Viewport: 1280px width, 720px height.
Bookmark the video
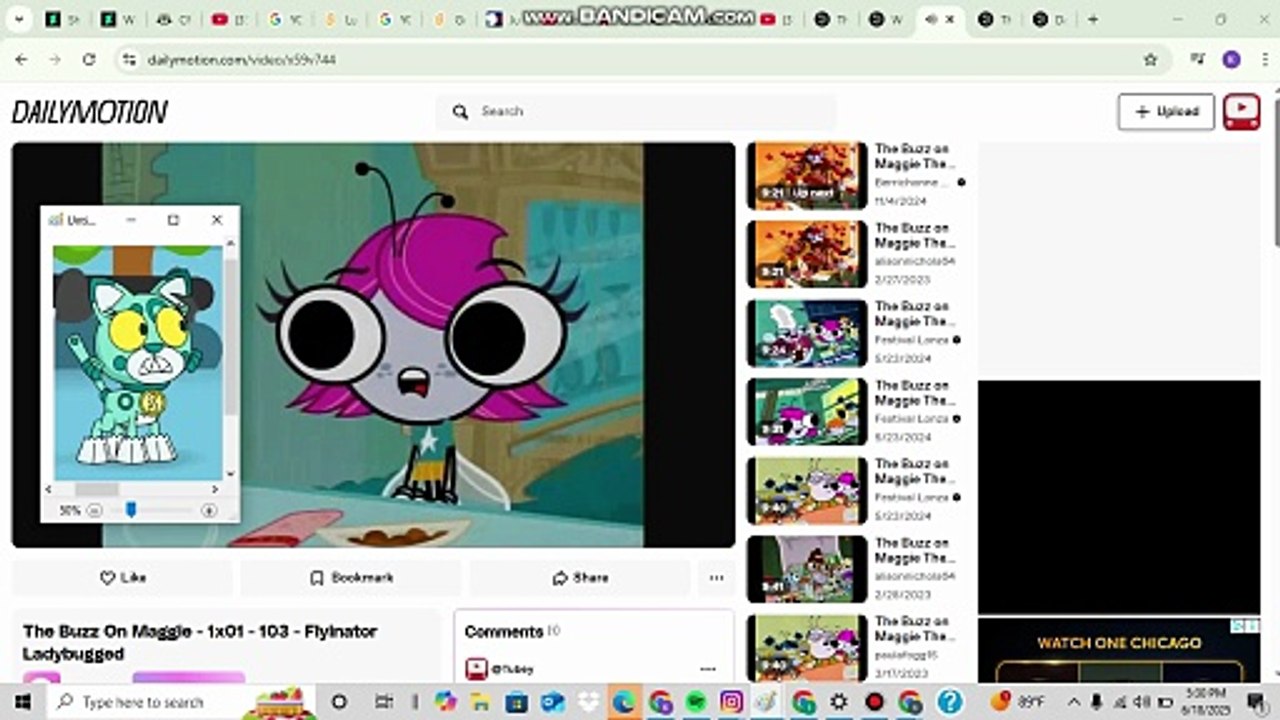click(351, 578)
